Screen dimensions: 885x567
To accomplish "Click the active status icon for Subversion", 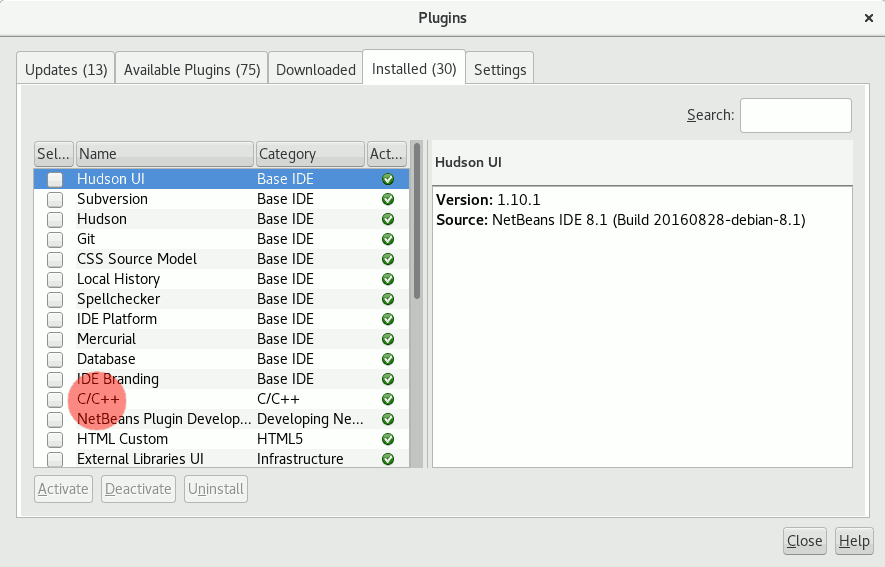I will coord(388,199).
